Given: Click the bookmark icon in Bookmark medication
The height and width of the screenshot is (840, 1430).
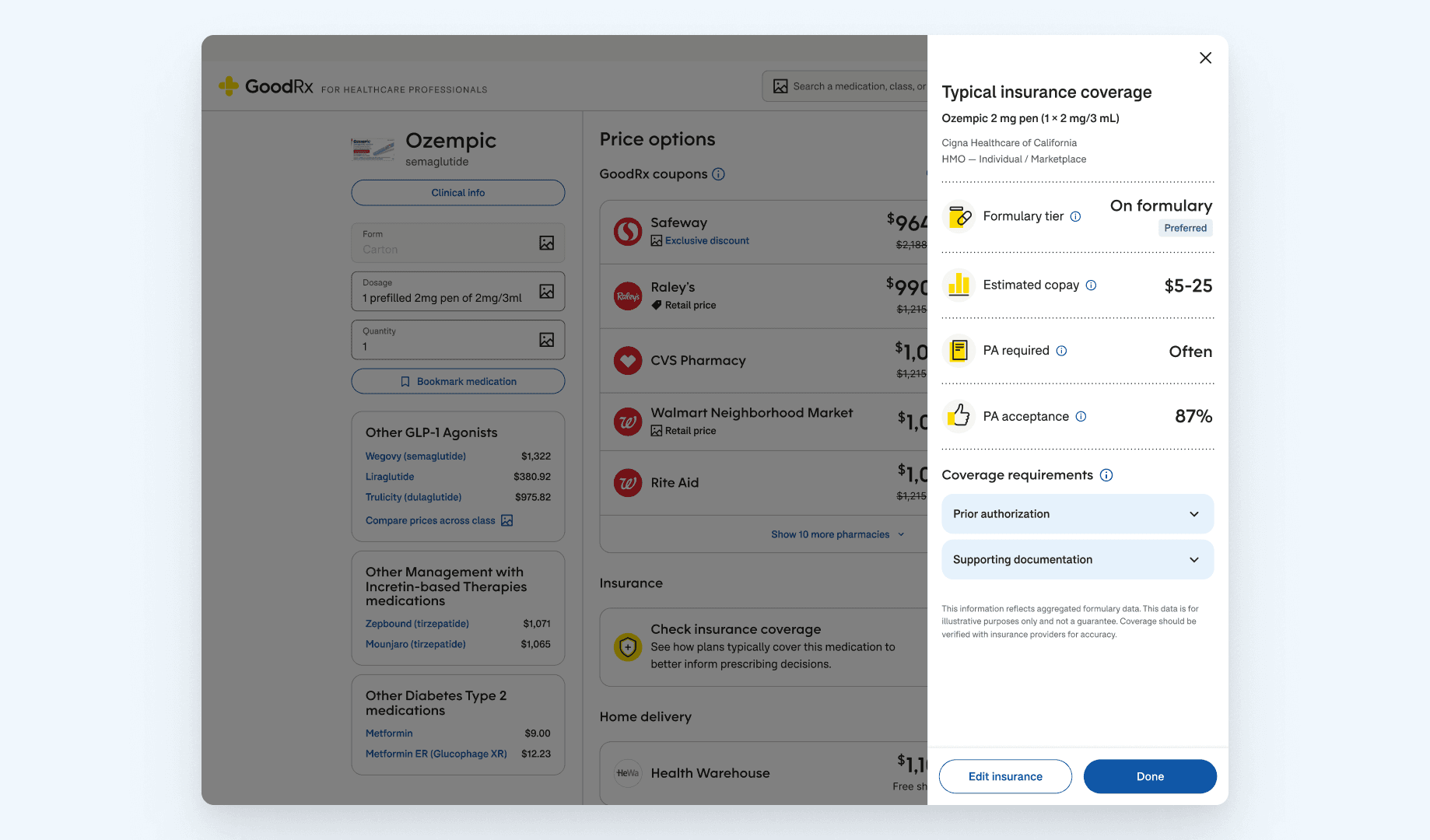Looking at the screenshot, I should click(405, 382).
